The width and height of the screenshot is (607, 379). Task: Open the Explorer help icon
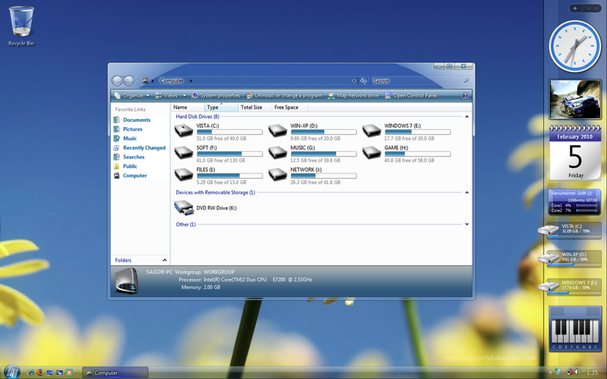(465, 96)
